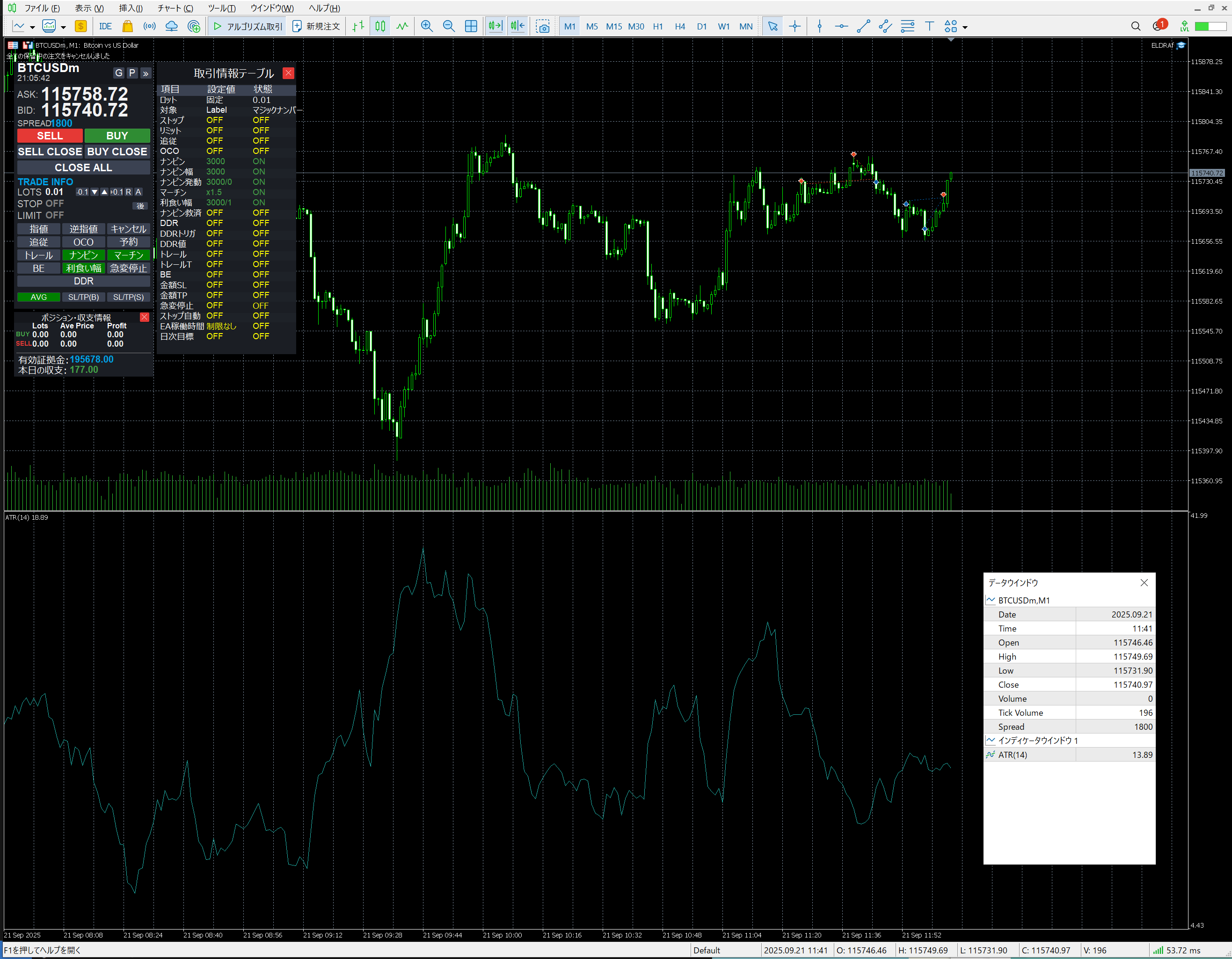Toggle the ナンピン button in panel
Screen dimensions: 1232x959
[83, 255]
